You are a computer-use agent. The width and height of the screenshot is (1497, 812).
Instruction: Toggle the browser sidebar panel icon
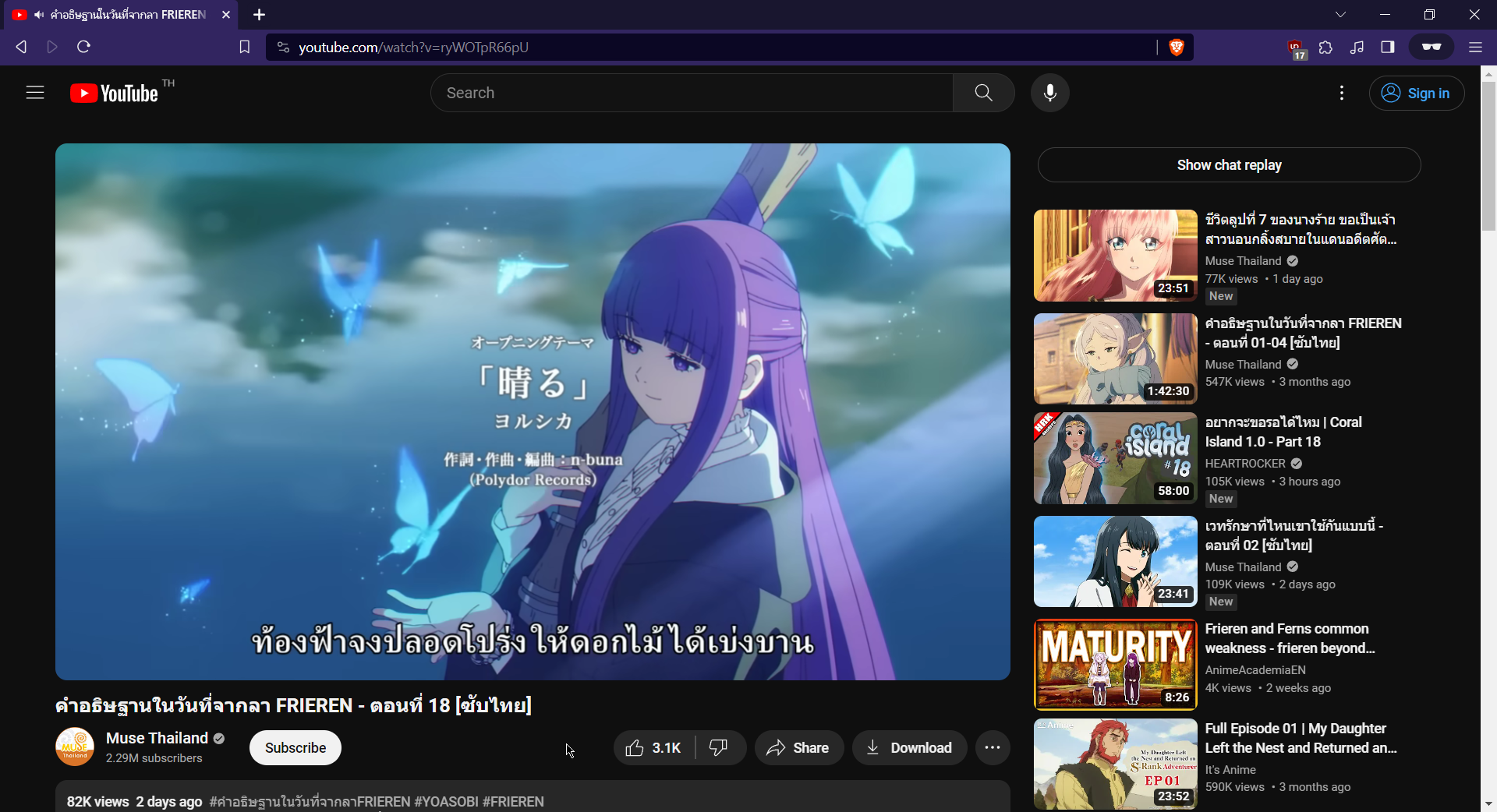coord(1388,48)
